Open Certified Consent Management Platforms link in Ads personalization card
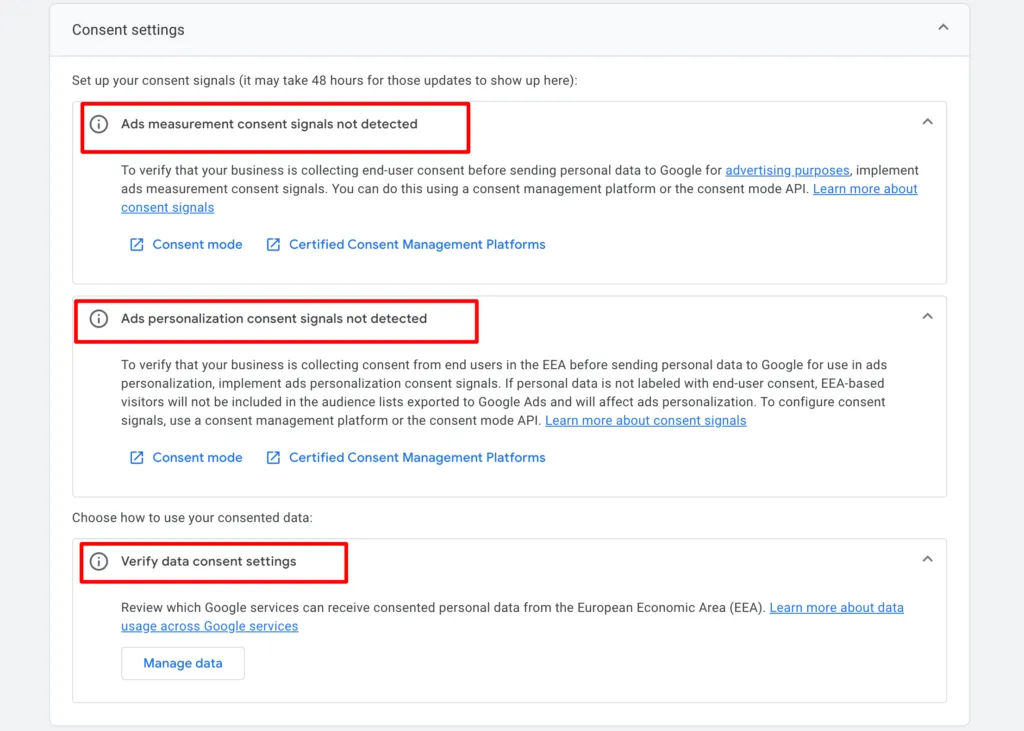Viewport: 1024px width, 731px height. click(x=417, y=457)
